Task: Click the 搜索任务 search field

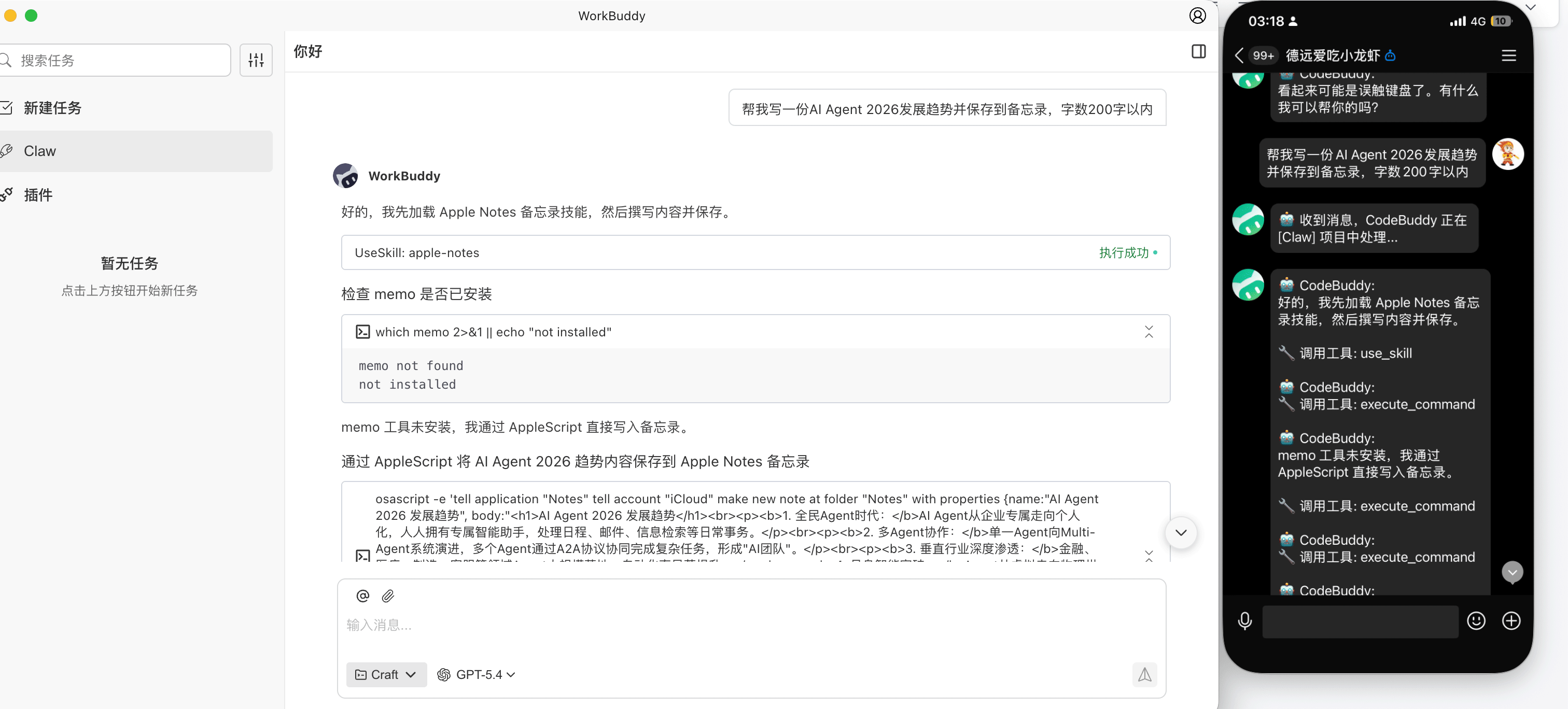Action: [x=116, y=60]
